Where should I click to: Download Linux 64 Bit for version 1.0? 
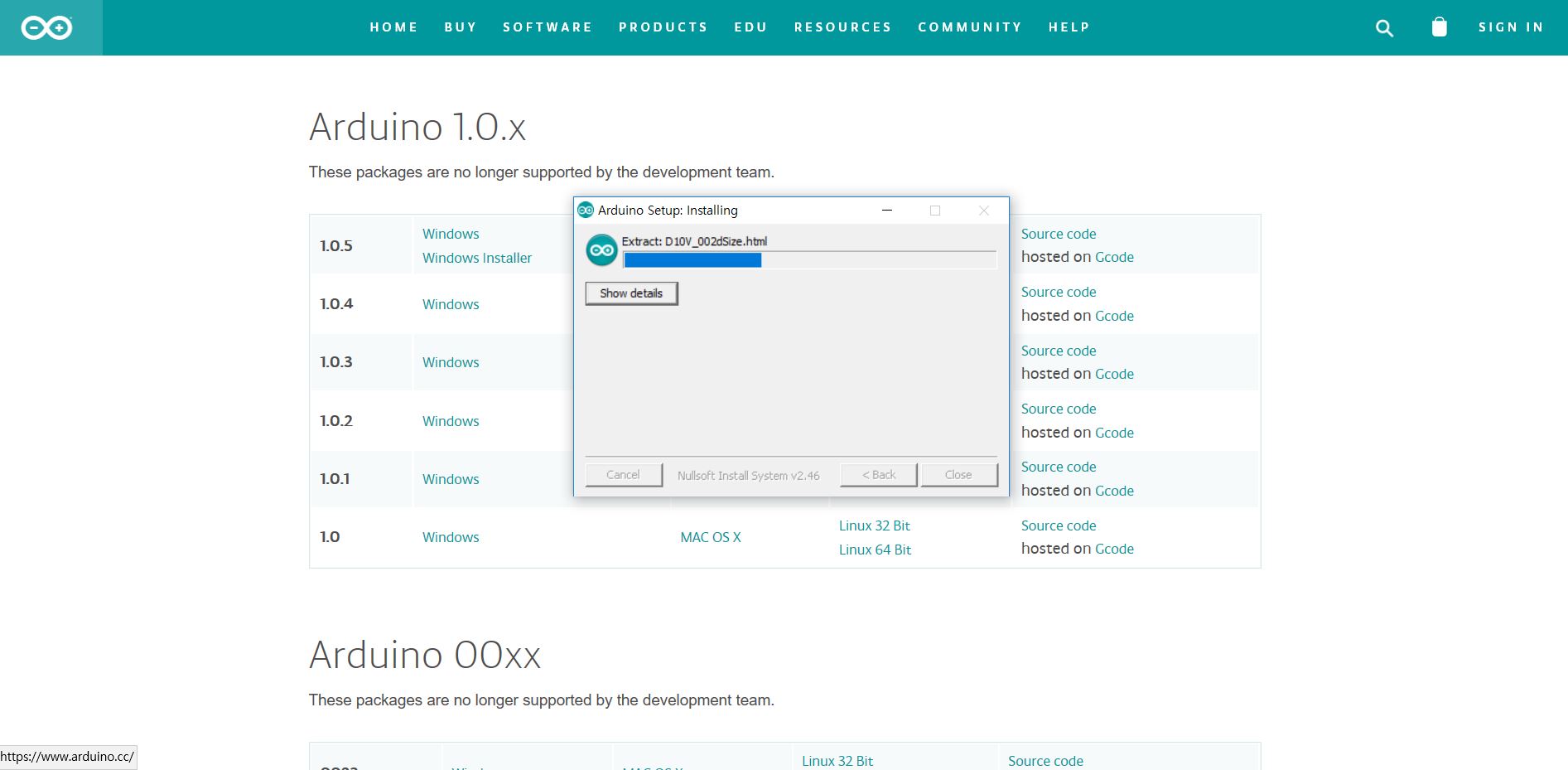[875, 550]
